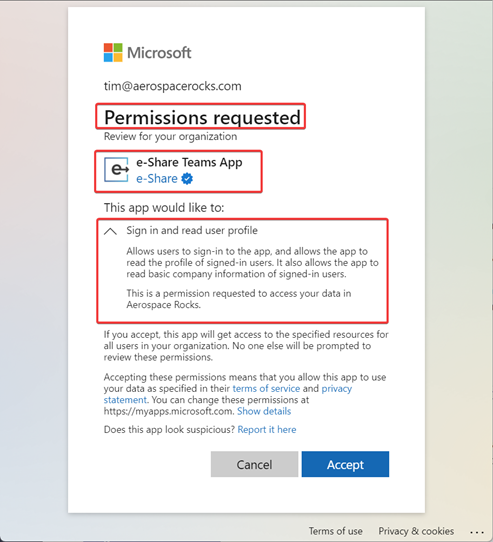Open Privacy & cookies in footer

[416, 531]
